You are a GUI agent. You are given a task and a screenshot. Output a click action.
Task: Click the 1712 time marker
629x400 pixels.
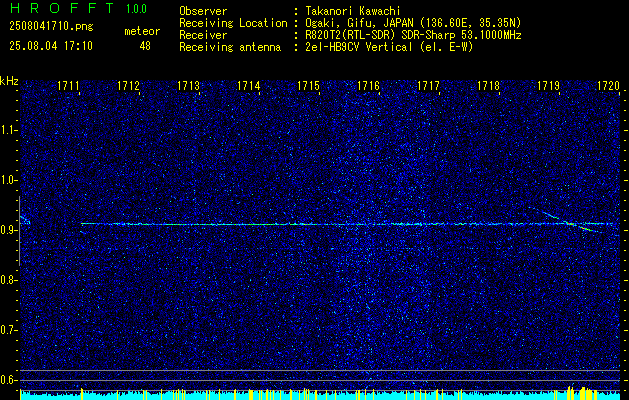(x=128, y=85)
